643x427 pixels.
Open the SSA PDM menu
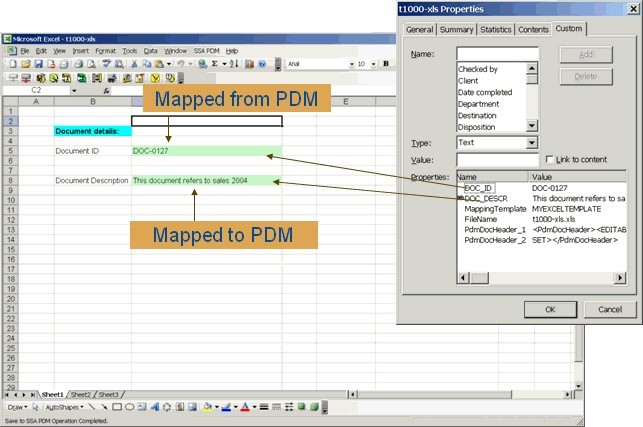point(206,50)
